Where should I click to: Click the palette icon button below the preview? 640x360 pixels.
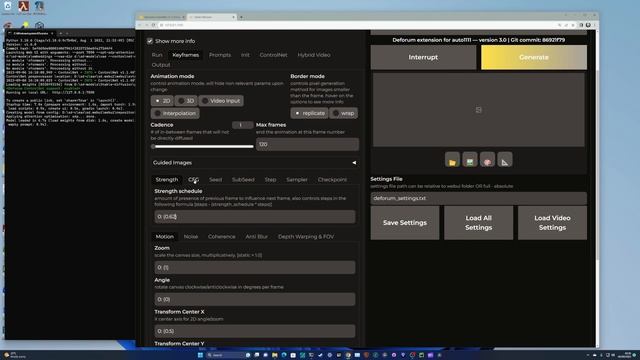click(x=487, y=160)
